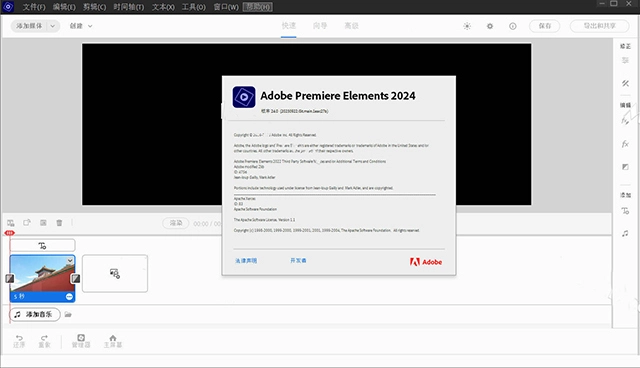Image resolution: width=640 pixels, height=368 pixels.
Task: Open the 开发者 link in About dialog
Action: tap(298, 261)
